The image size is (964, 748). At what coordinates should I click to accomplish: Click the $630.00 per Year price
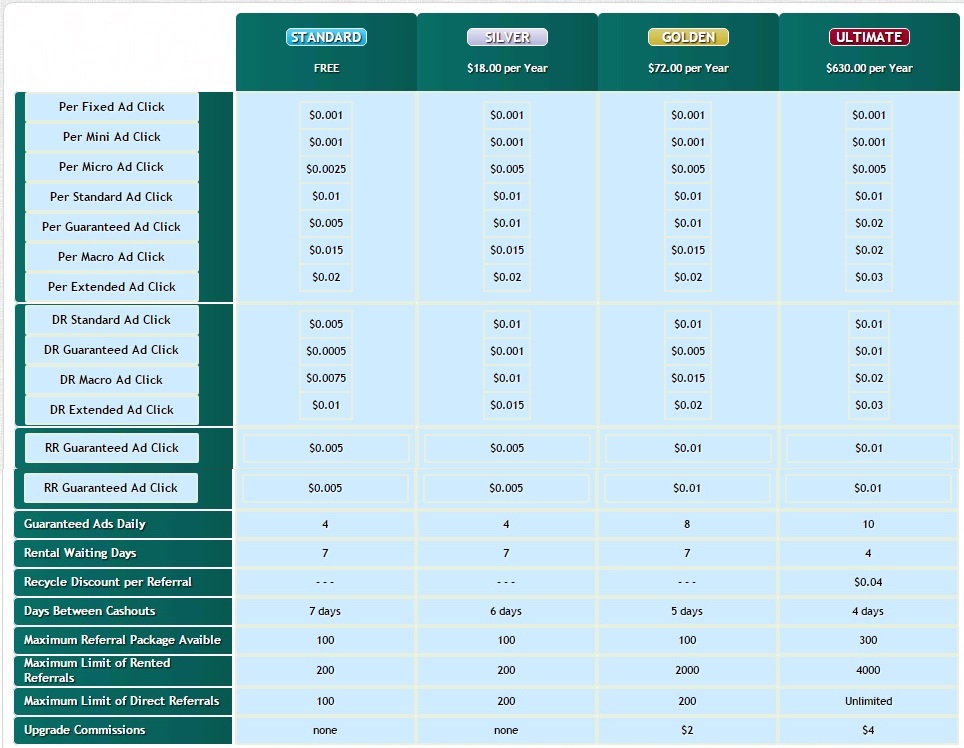click(x=869, y=68)
